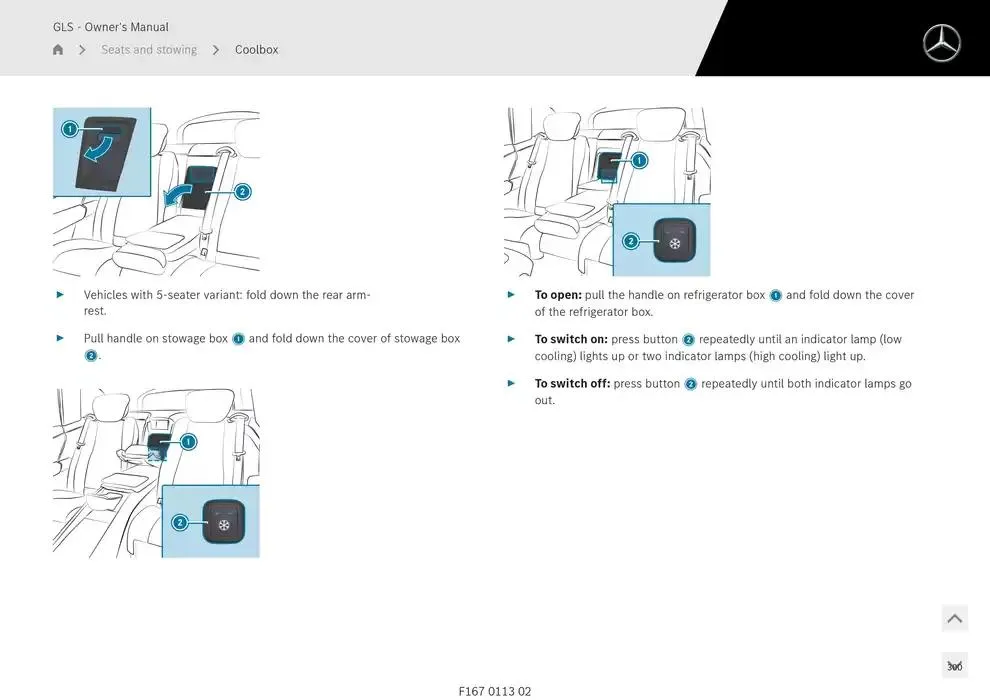Click callout 2 beside the folding stowage cover
The height and width of the screenshot is (700, 990).
coord(242,191)
